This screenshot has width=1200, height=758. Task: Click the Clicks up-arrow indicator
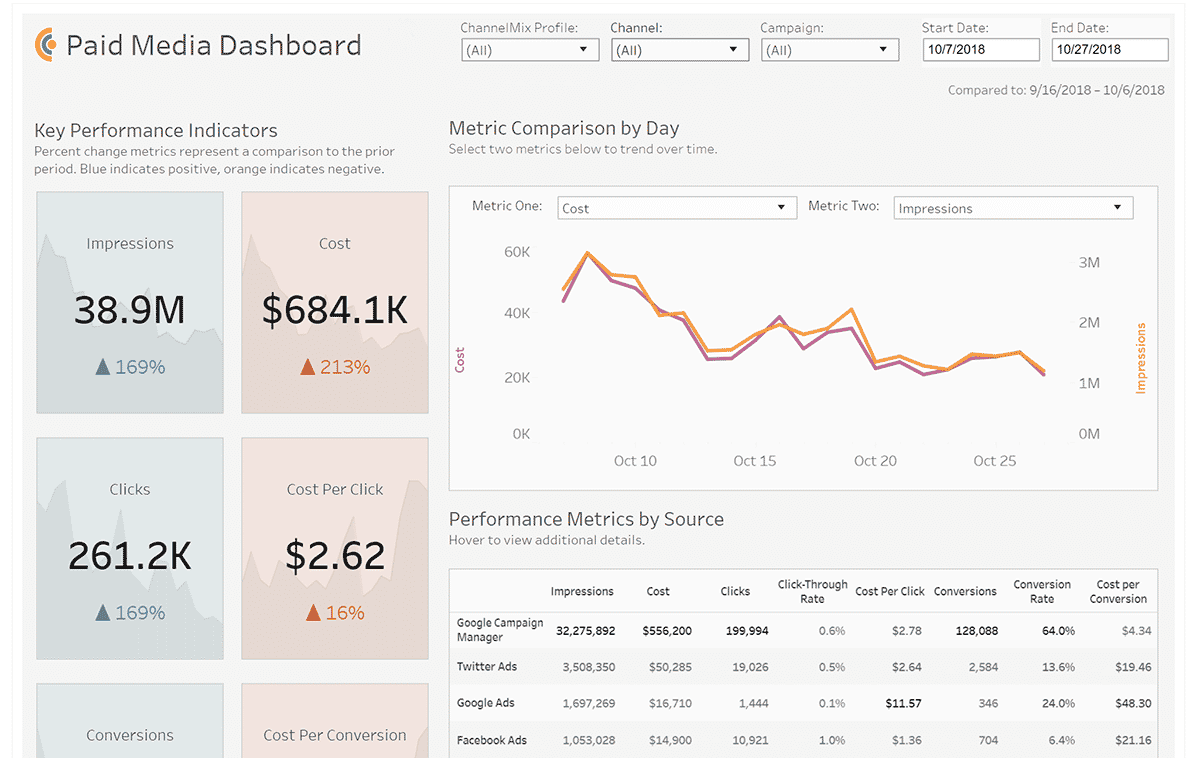tap(102, 613)
